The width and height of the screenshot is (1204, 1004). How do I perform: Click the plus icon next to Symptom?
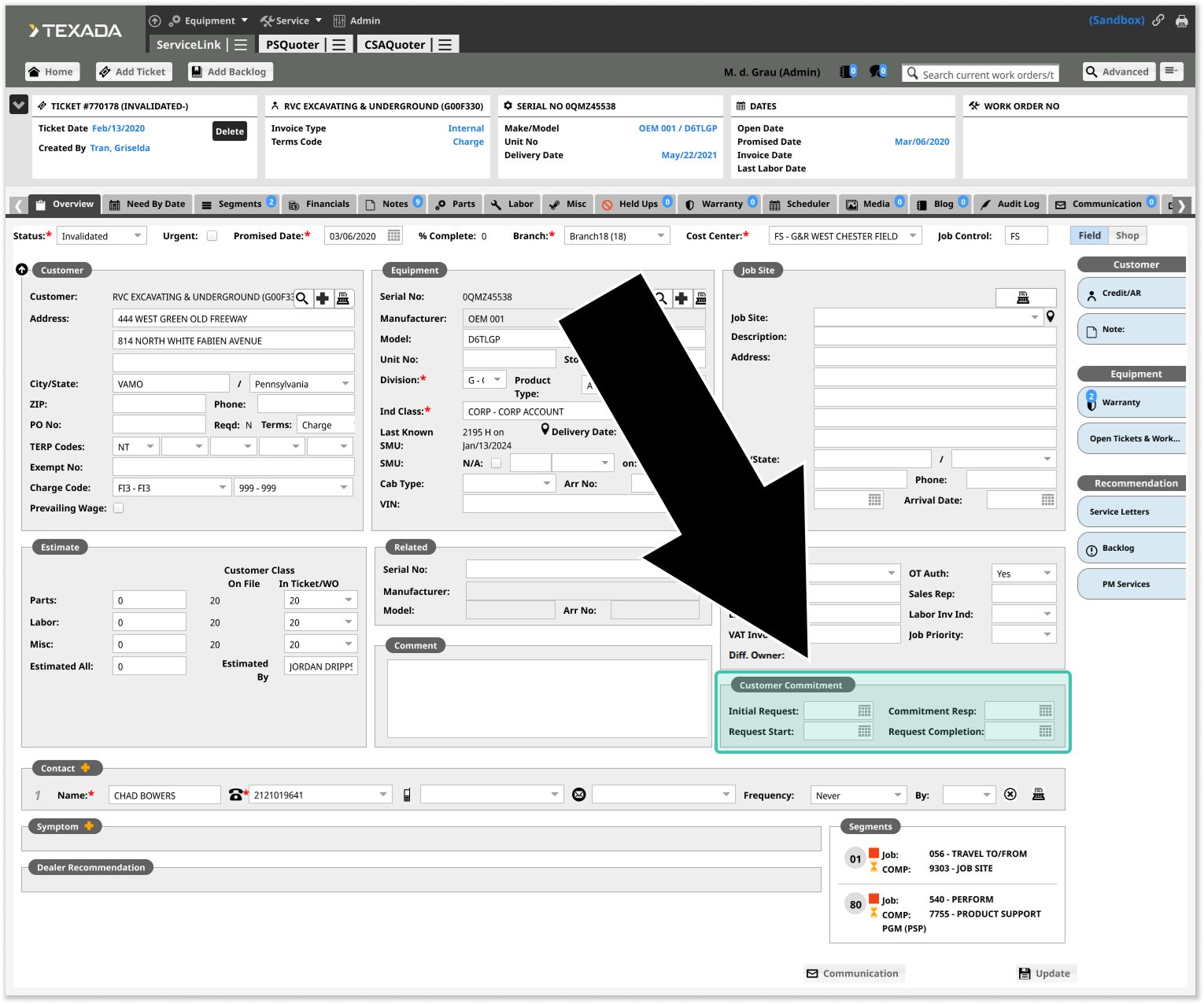point(89,826)
